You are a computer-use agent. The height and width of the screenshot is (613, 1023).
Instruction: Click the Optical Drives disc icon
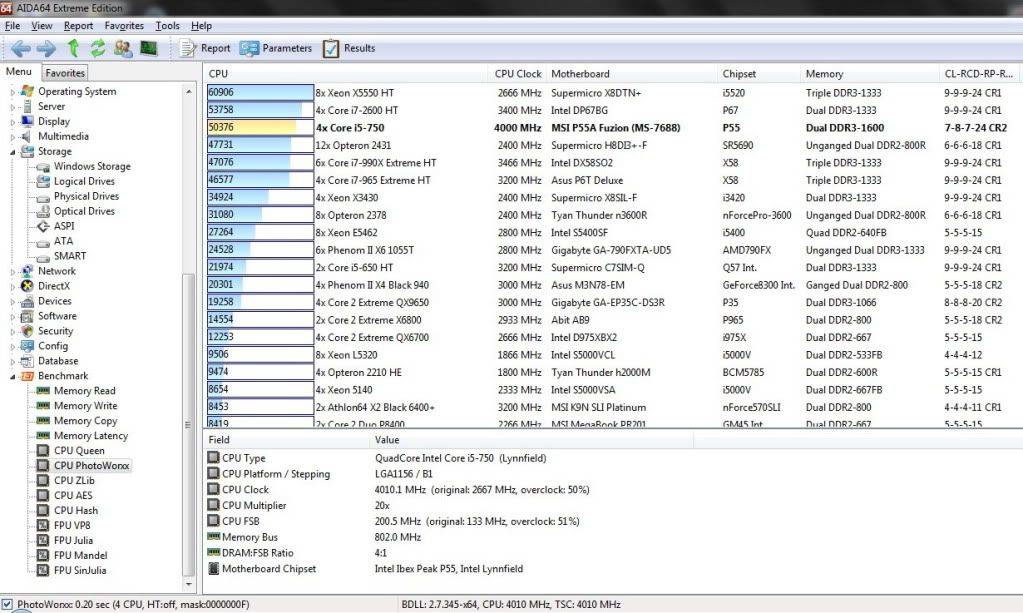tap(43, 211)
